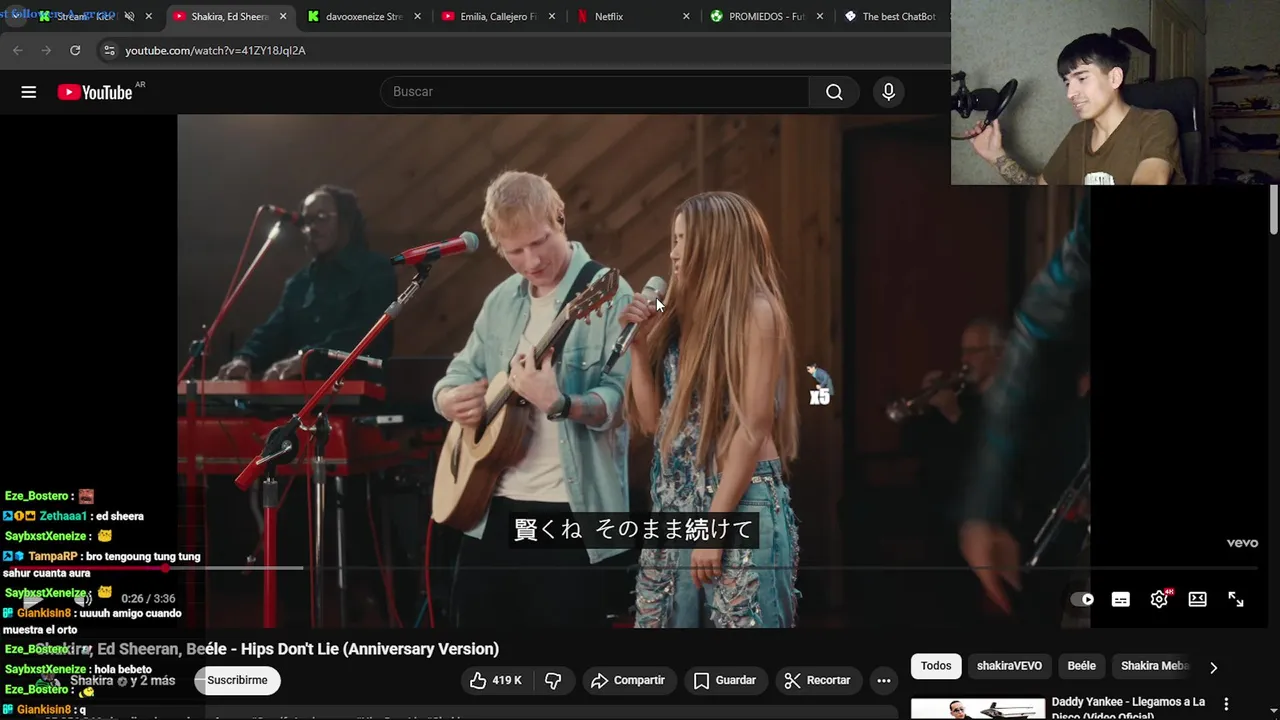Image resolution: width=1280 pixels, height=720 pixels.
Task: Close the Shakira, Ed Sheeran tab
Action: pyautogui.click(x=283, y=16)
